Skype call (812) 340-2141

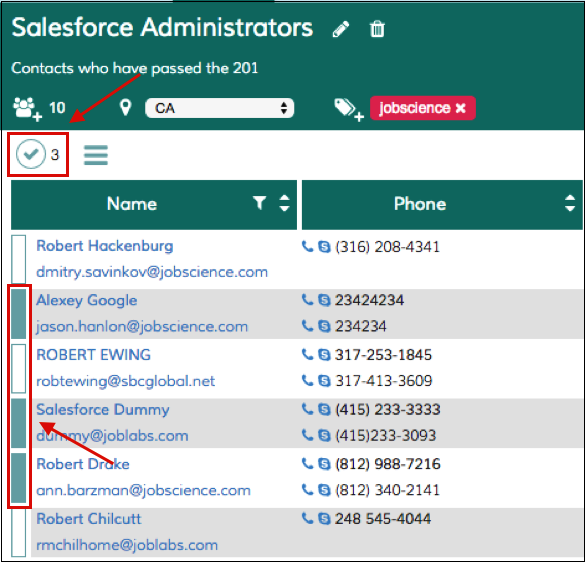pos(324,490)
